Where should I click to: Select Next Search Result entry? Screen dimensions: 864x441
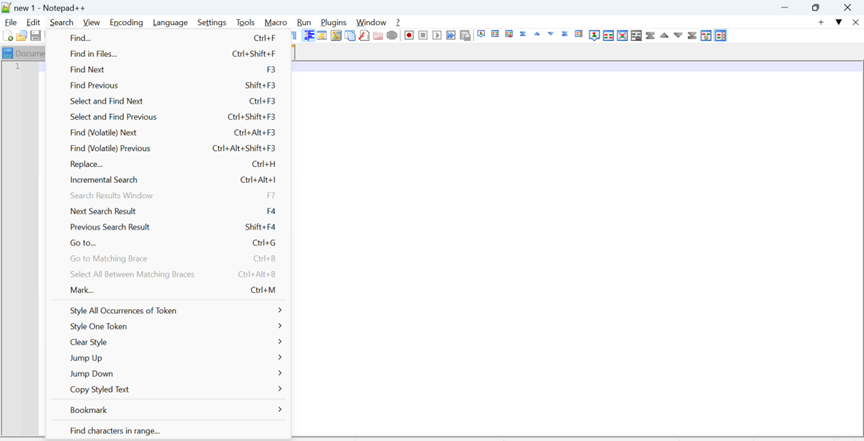169,211
